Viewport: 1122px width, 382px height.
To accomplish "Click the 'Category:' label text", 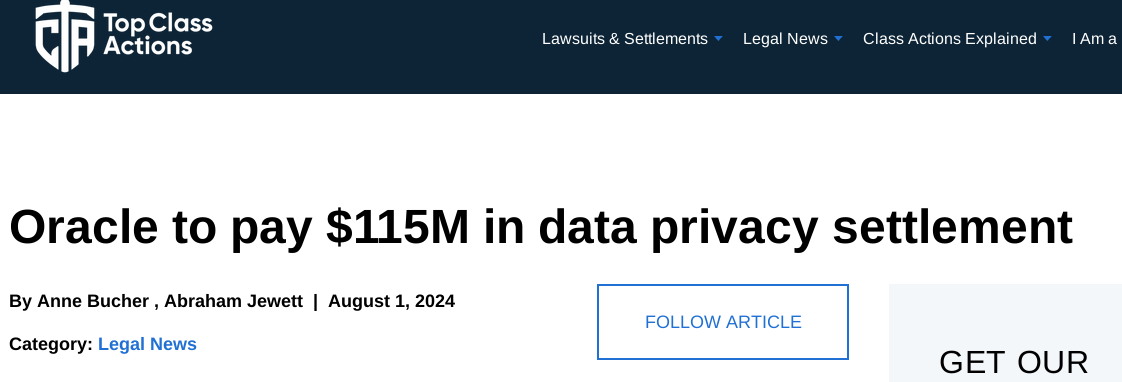I will pyautogui.click(x=51, y=344).
